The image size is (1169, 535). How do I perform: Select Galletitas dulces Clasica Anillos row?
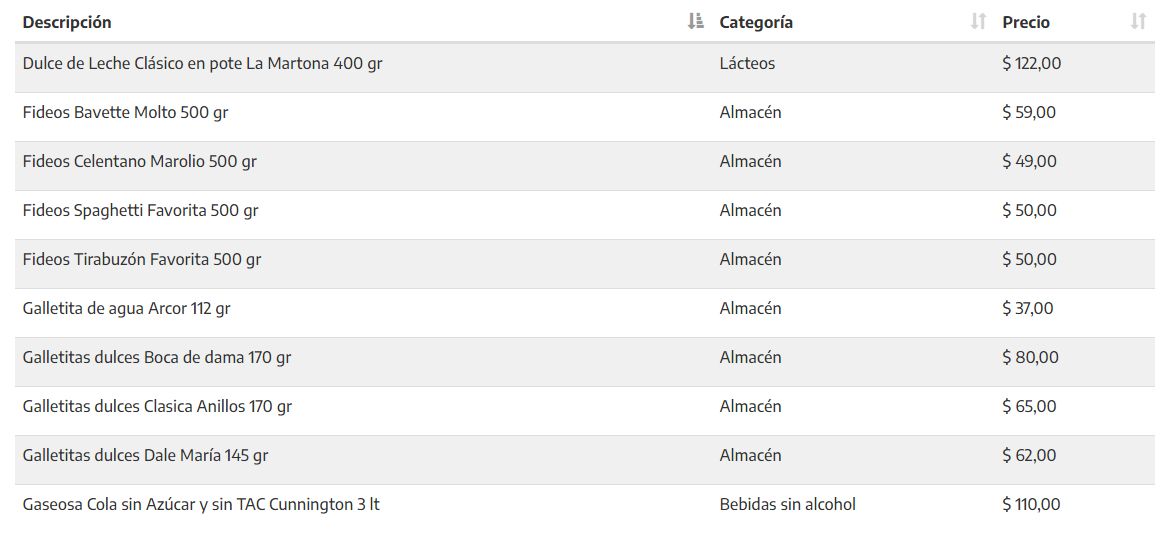(x=584, y=411)
